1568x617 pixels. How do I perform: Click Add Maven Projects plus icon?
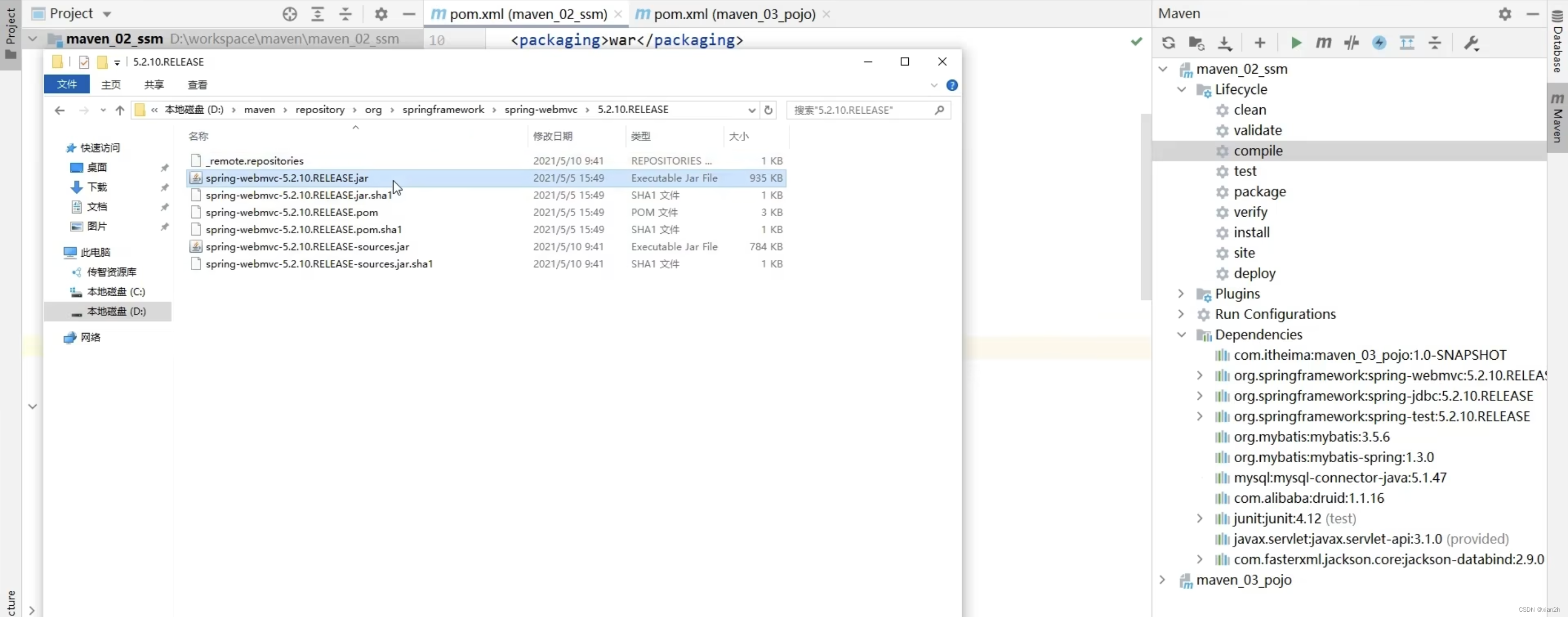coord(1260,43)
